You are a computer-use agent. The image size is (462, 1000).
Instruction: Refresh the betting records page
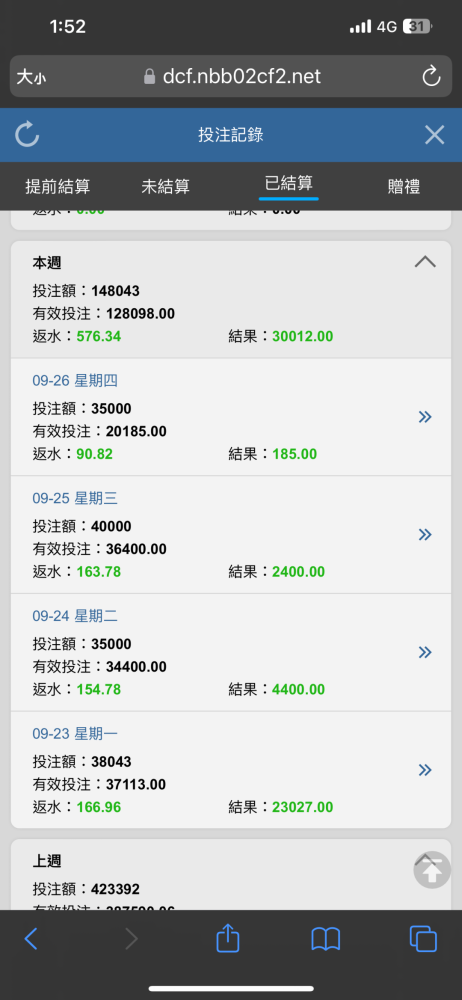click(x=27, y=135)
